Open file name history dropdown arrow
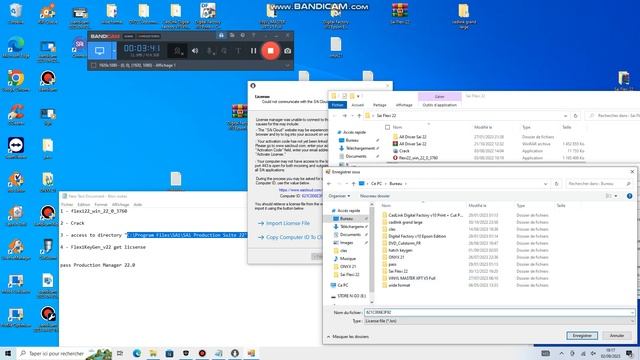 (x=632, y=313)
